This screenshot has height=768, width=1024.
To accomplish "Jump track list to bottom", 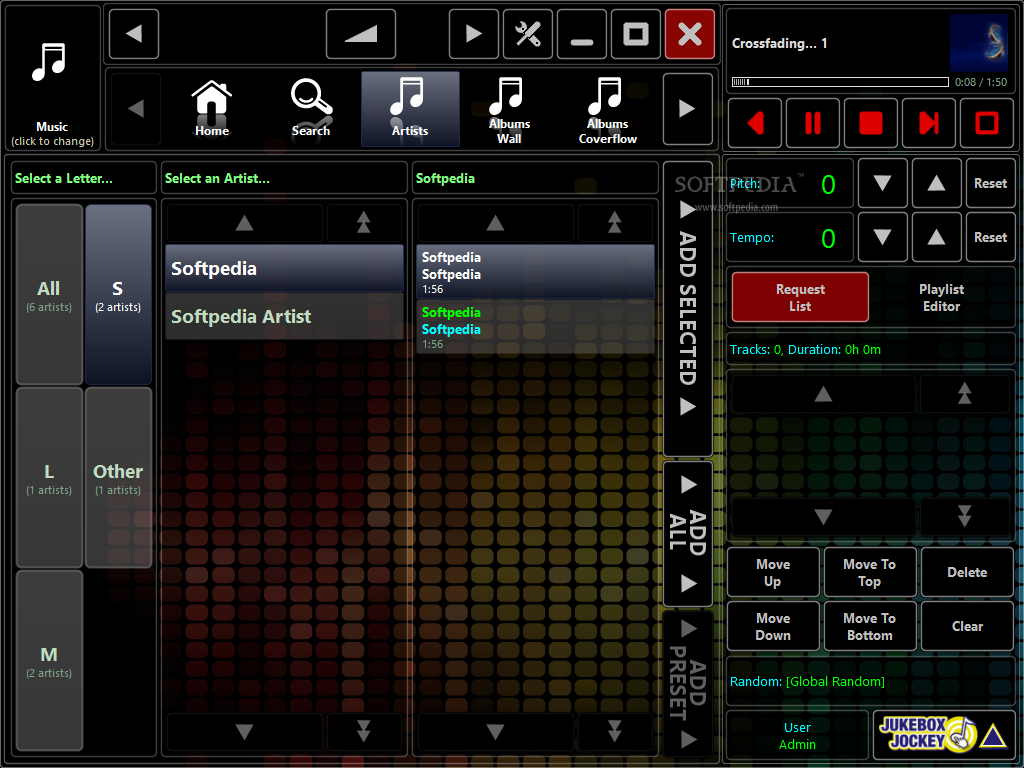I will point(615,731).
